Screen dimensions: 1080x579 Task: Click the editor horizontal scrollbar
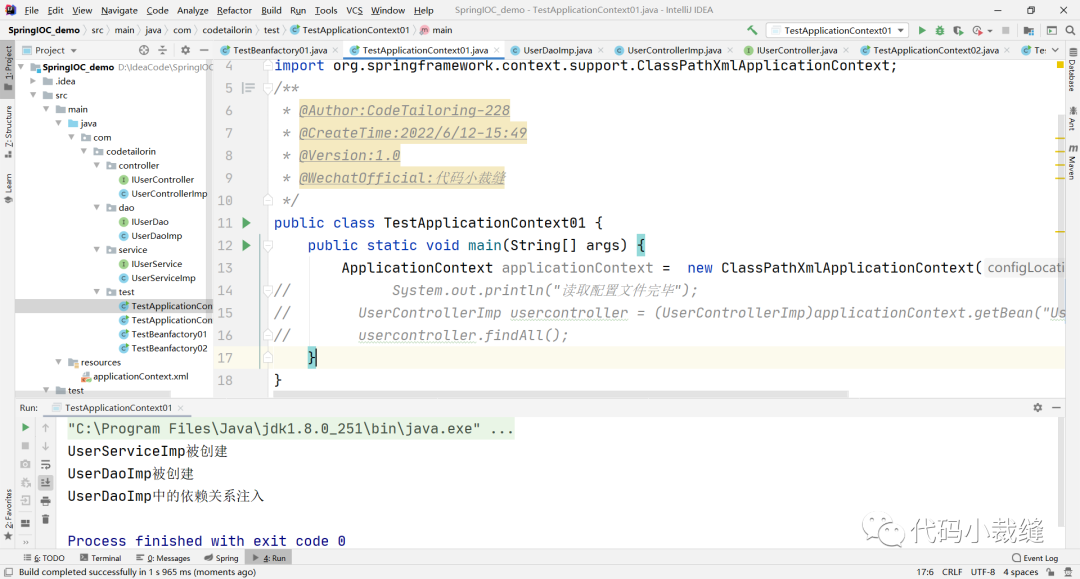pyautogui.click(x=561, y=394)
